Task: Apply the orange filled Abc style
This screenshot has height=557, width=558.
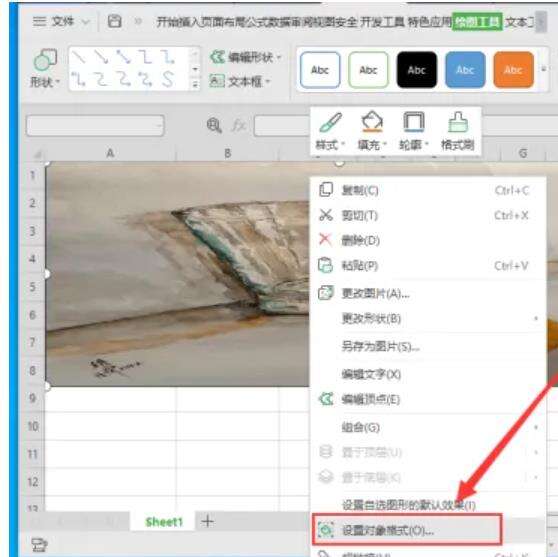Action: coord(514,70)
